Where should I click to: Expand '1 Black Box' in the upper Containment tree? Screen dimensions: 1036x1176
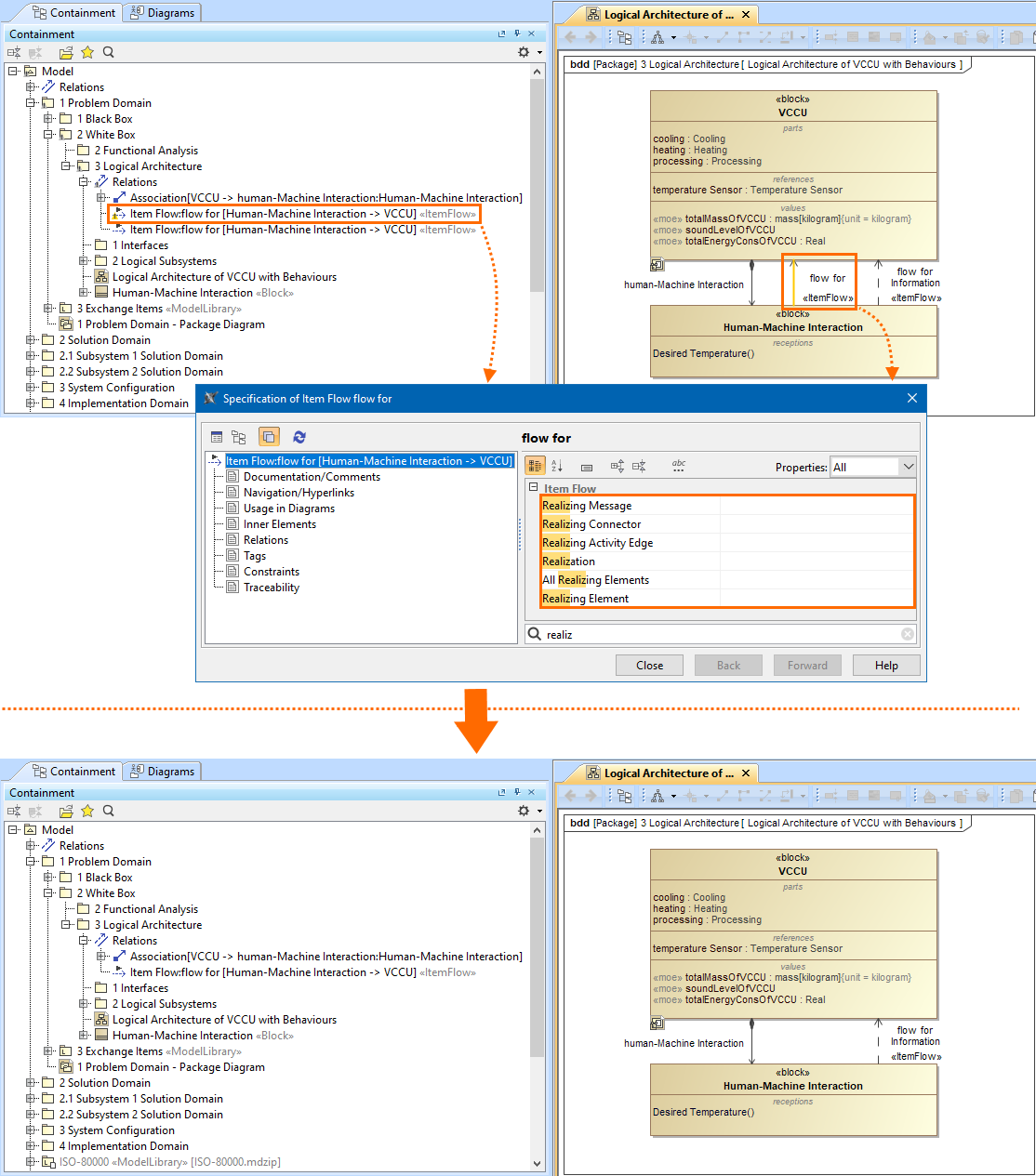(48, 119)
